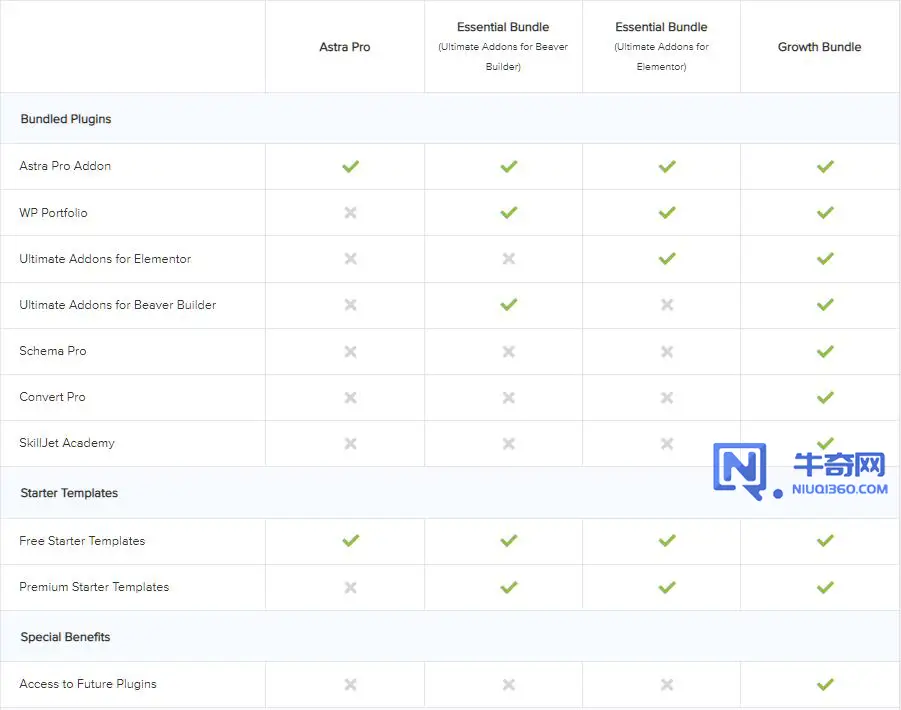Screen dimensions: 901x710
Task: Click Schema Pro cross, Beaver Builder bundle column
Action: pos(509,352)
